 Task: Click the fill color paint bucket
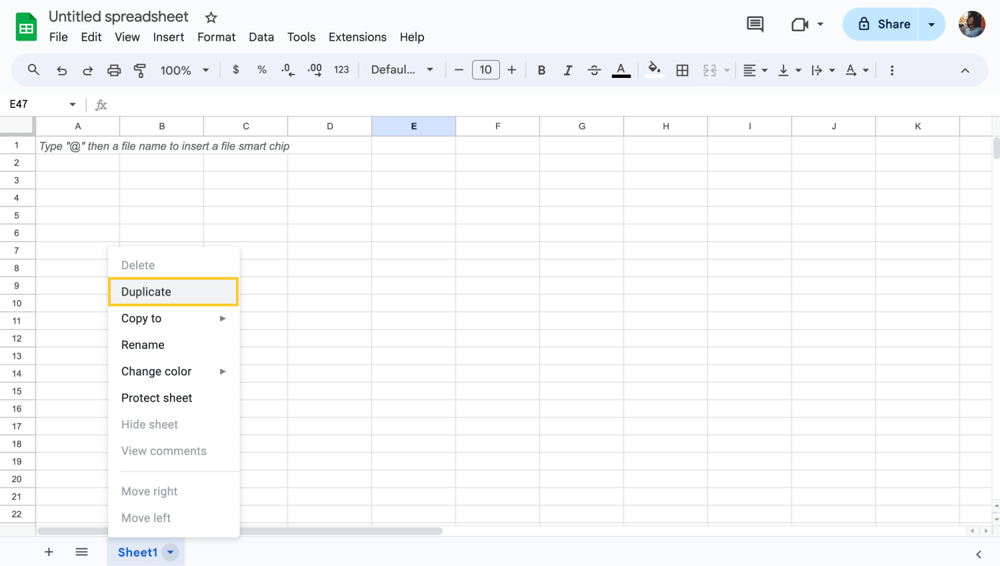(654, 70)
